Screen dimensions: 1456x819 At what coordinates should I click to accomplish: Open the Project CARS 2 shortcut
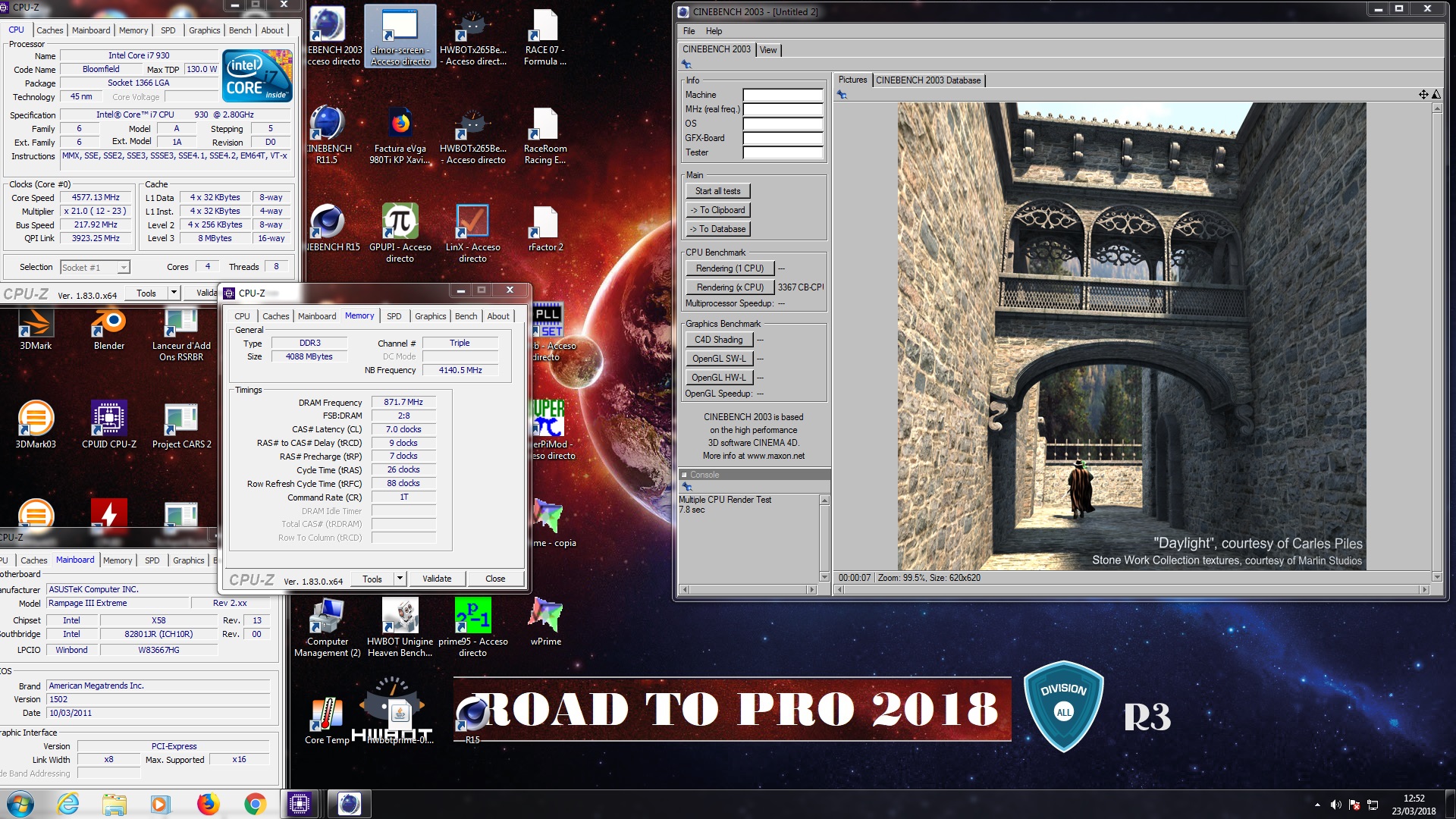[181, 425]
